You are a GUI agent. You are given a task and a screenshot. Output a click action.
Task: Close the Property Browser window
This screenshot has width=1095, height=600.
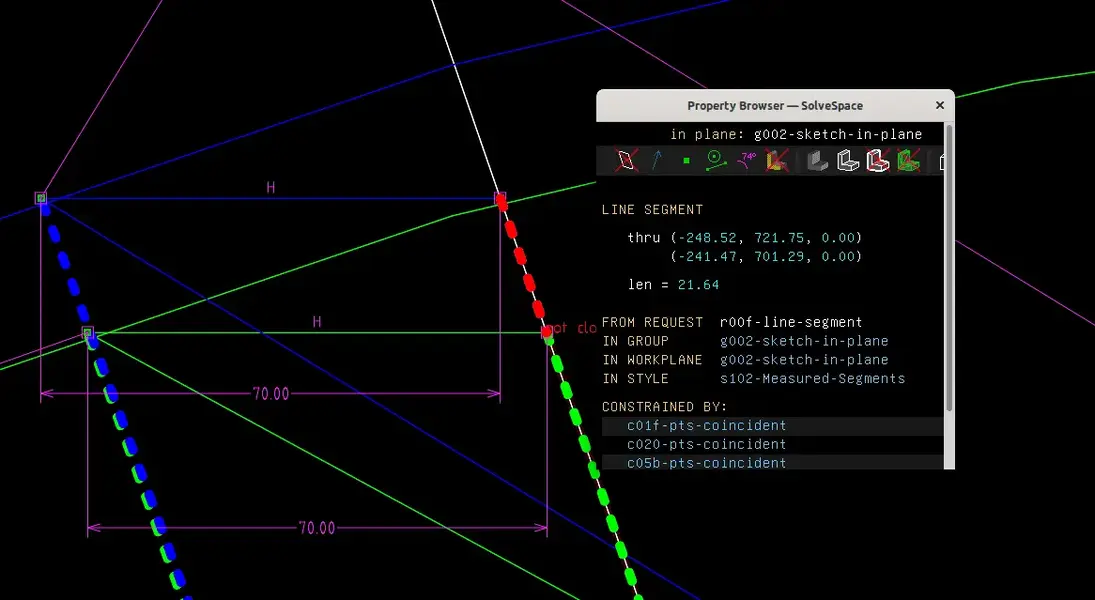tap(940, 105)
